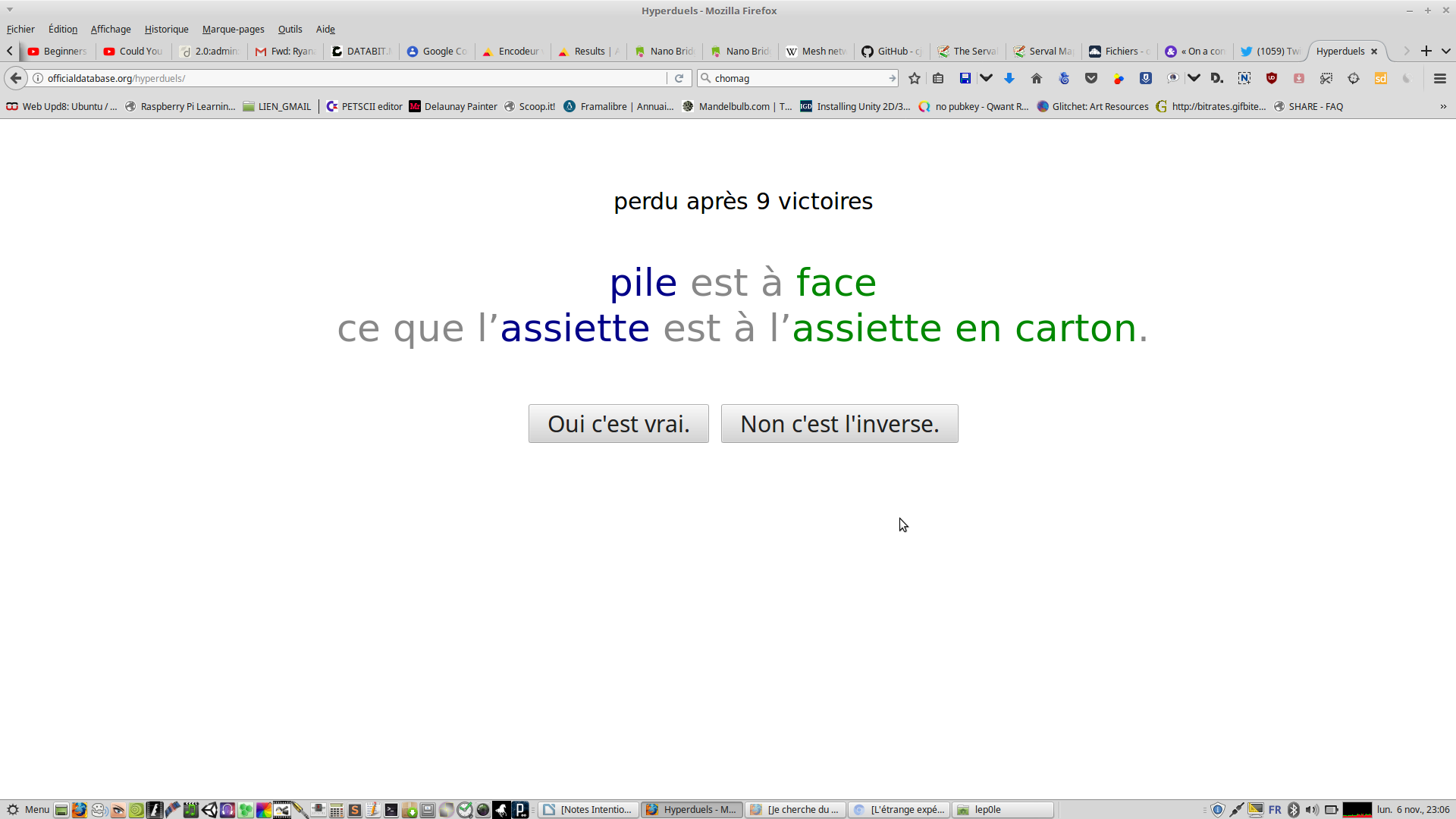Bookmark this page with the star icon

pyautogui.click(x=915, y=78)
